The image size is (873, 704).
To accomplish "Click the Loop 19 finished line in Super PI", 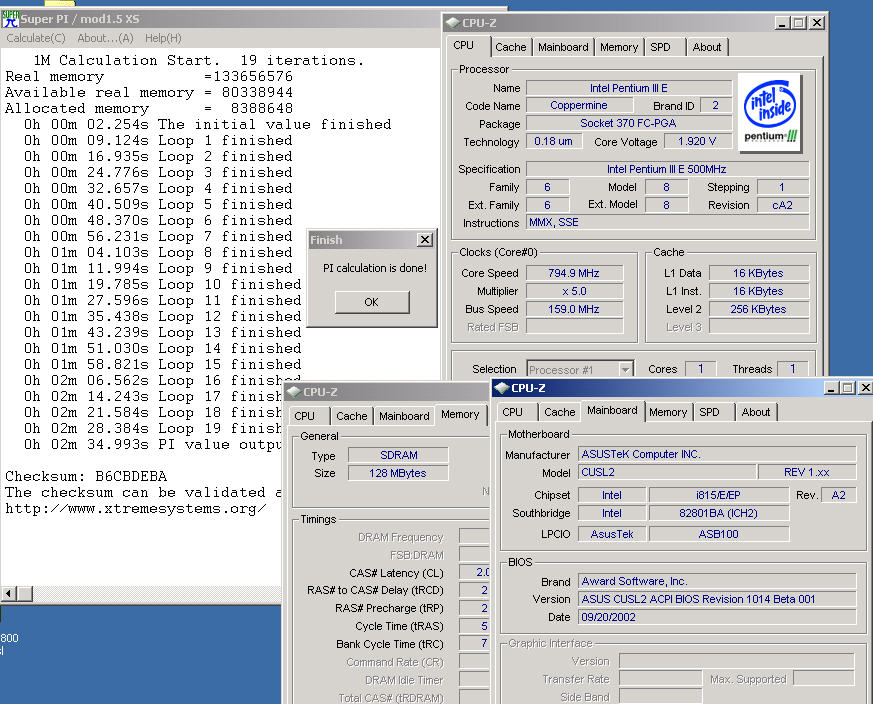I will (x=153, y=428).
